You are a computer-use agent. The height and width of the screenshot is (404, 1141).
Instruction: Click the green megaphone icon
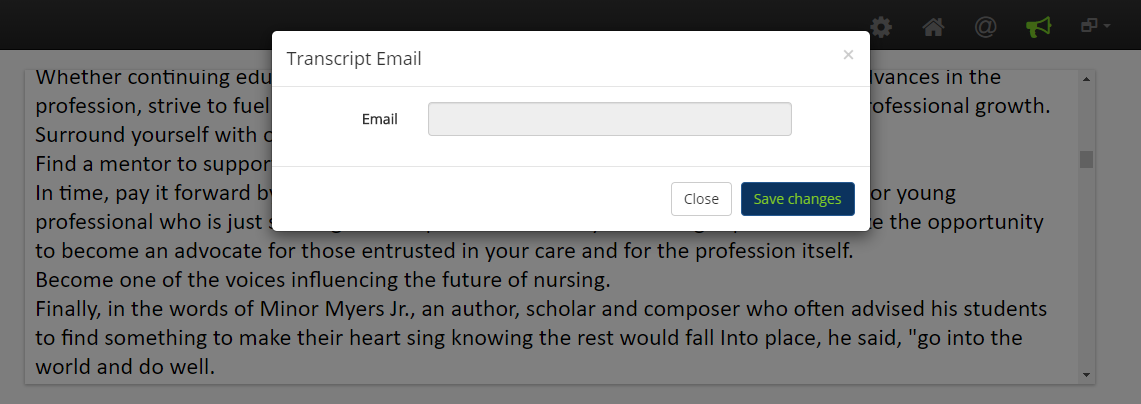point(1038,27)
